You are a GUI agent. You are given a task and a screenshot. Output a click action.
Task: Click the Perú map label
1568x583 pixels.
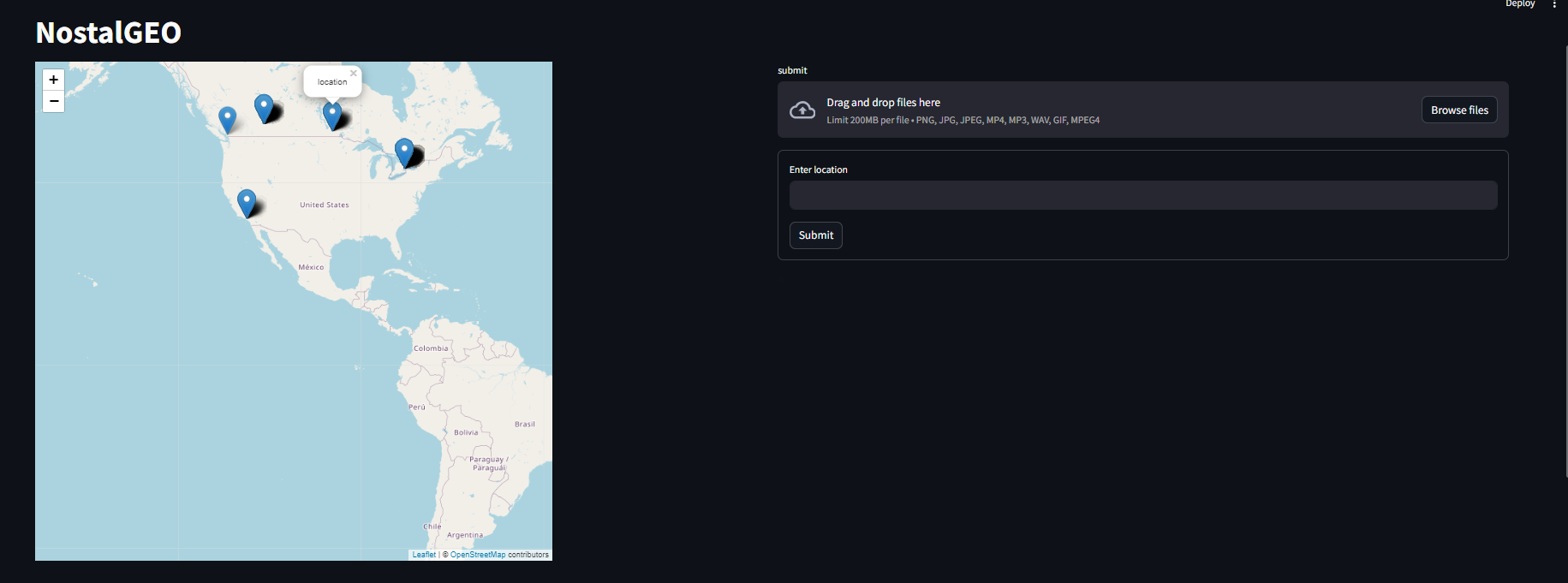coord(417,407)
